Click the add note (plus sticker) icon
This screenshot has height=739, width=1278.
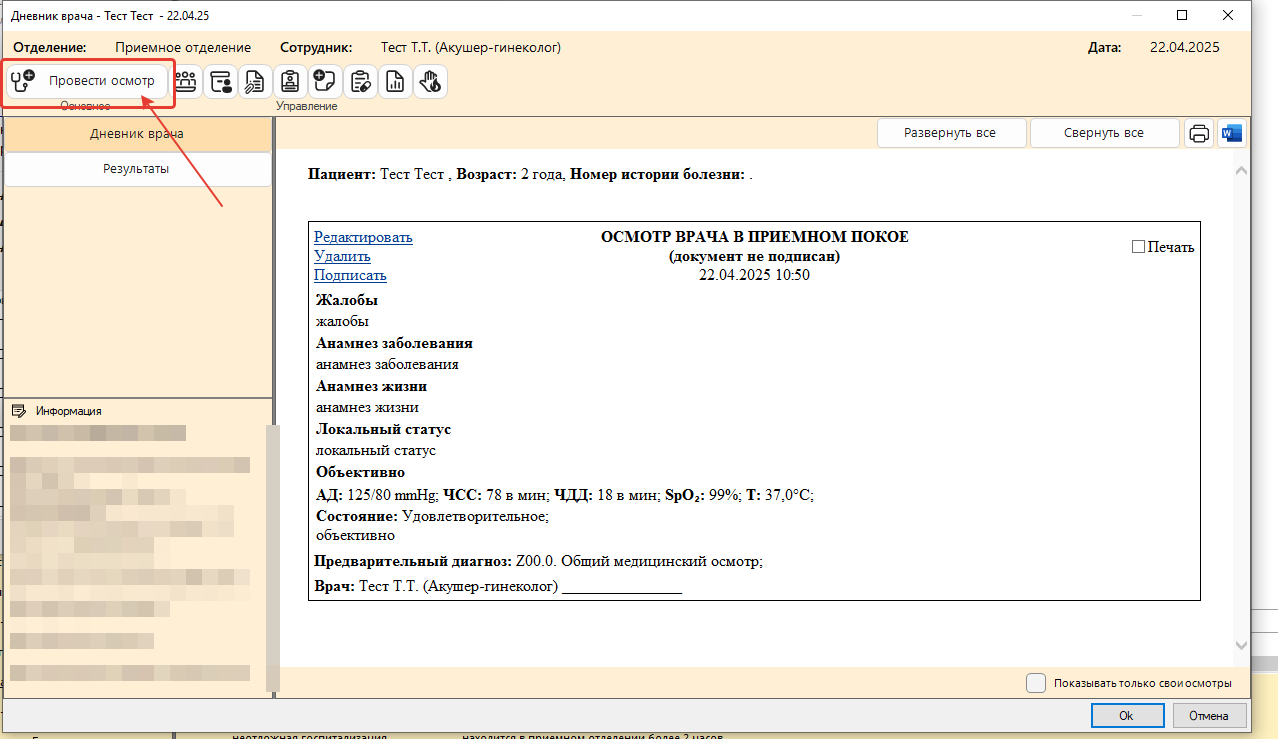[x=325, y=82]
